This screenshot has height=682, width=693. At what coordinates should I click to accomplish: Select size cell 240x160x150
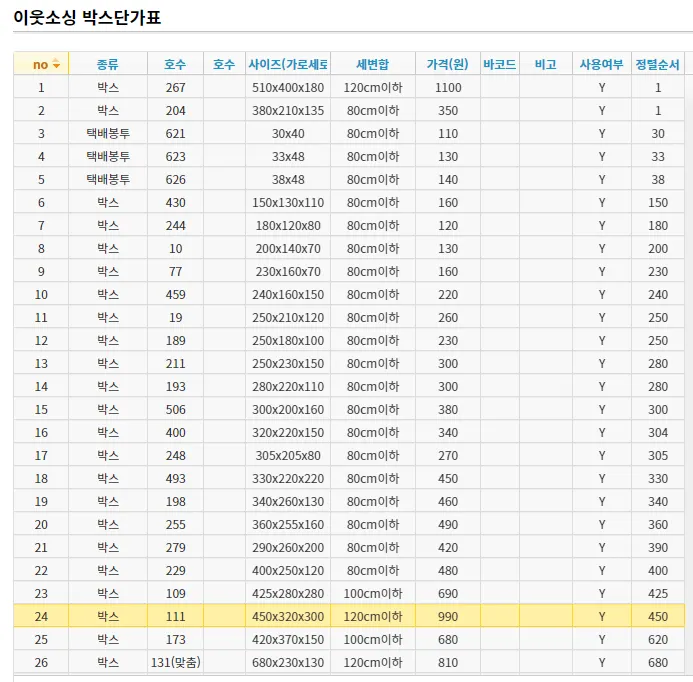click(288, 294)
